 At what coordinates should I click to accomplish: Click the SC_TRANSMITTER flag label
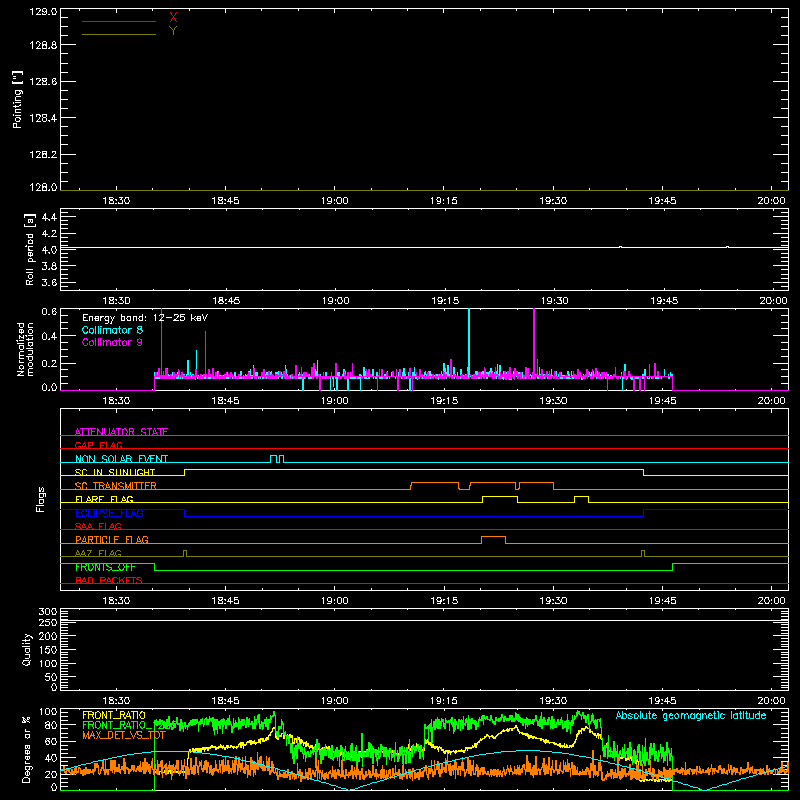coord(116,485)
